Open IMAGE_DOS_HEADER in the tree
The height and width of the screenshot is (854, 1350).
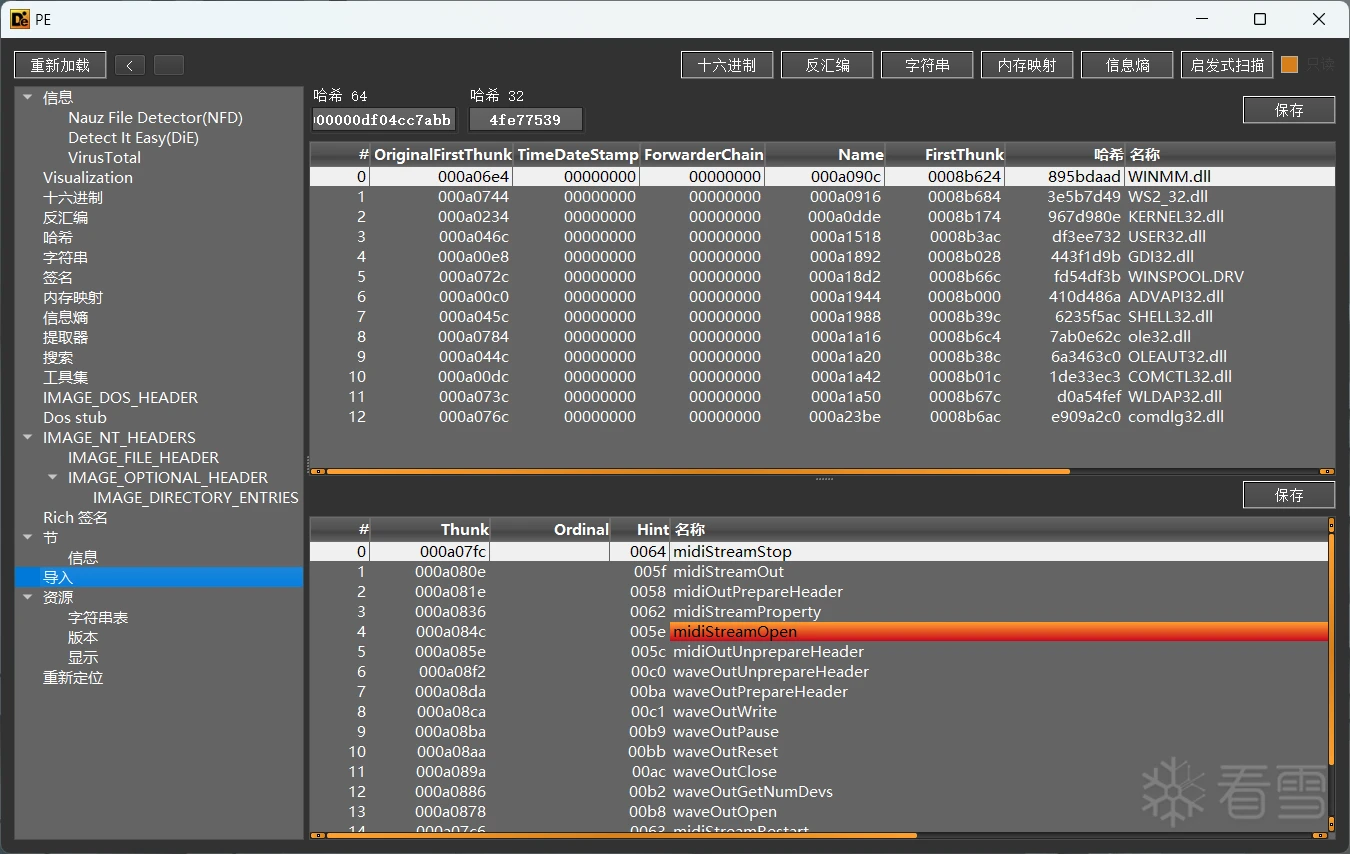coord(120,397)
